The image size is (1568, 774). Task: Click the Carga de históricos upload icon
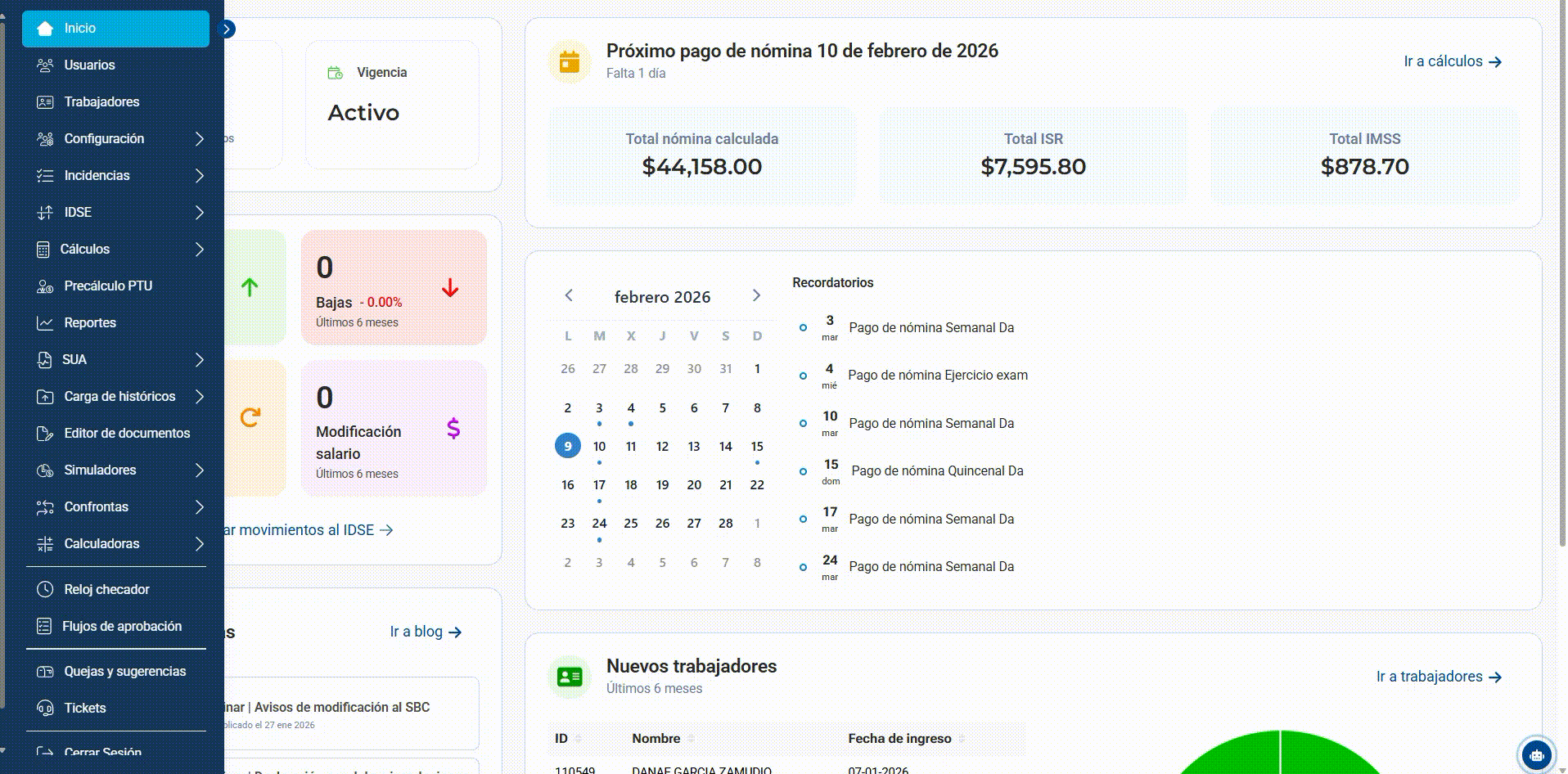pos(45,397)
